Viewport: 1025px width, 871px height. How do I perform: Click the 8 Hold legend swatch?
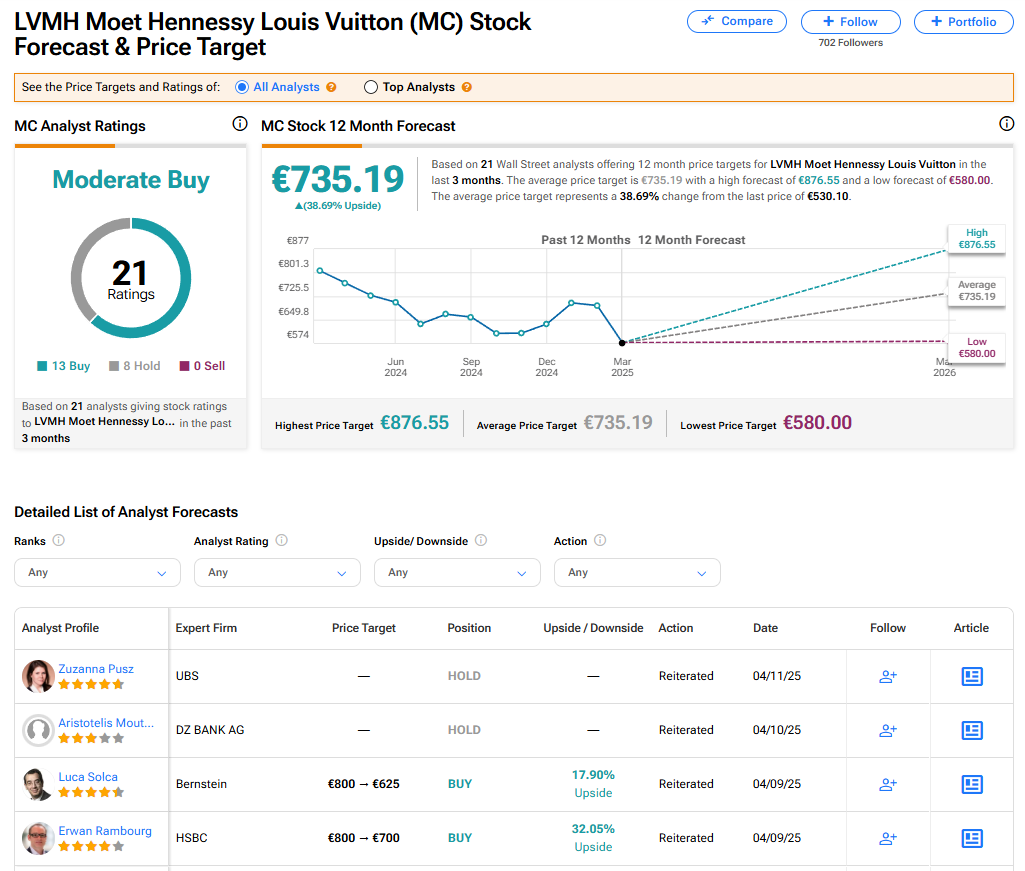(x=114, y=366)
